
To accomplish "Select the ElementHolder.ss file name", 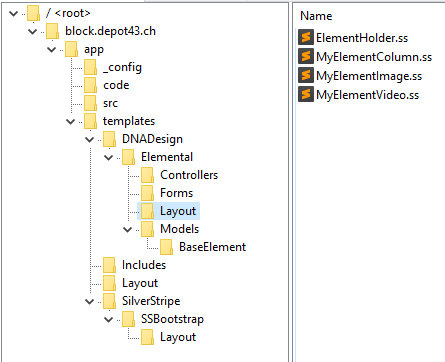I will pos(362,38).
